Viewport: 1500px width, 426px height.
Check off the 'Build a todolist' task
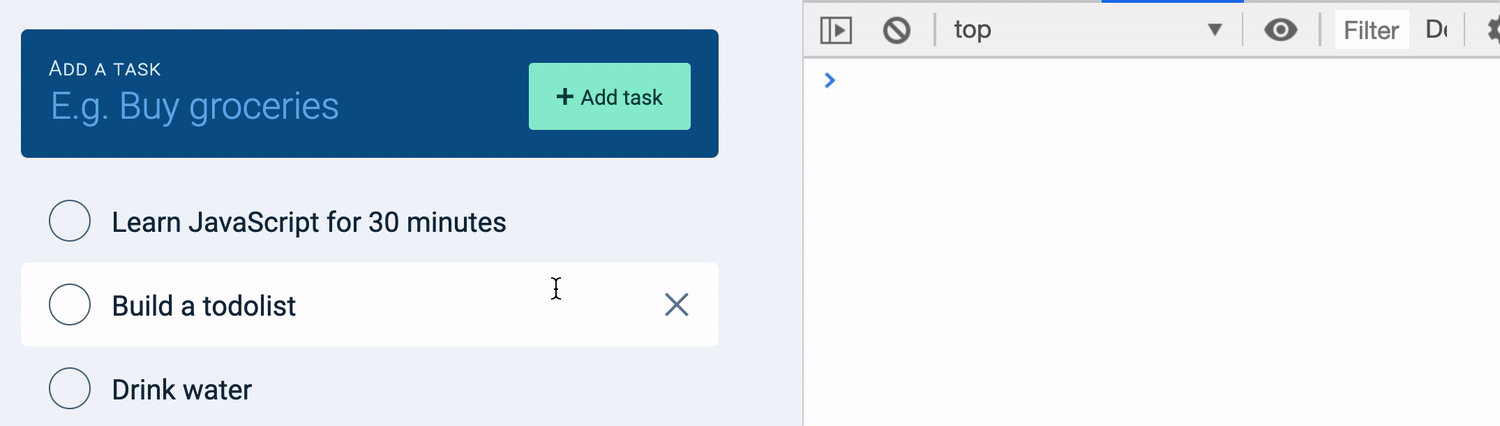[x=70, y=305]
